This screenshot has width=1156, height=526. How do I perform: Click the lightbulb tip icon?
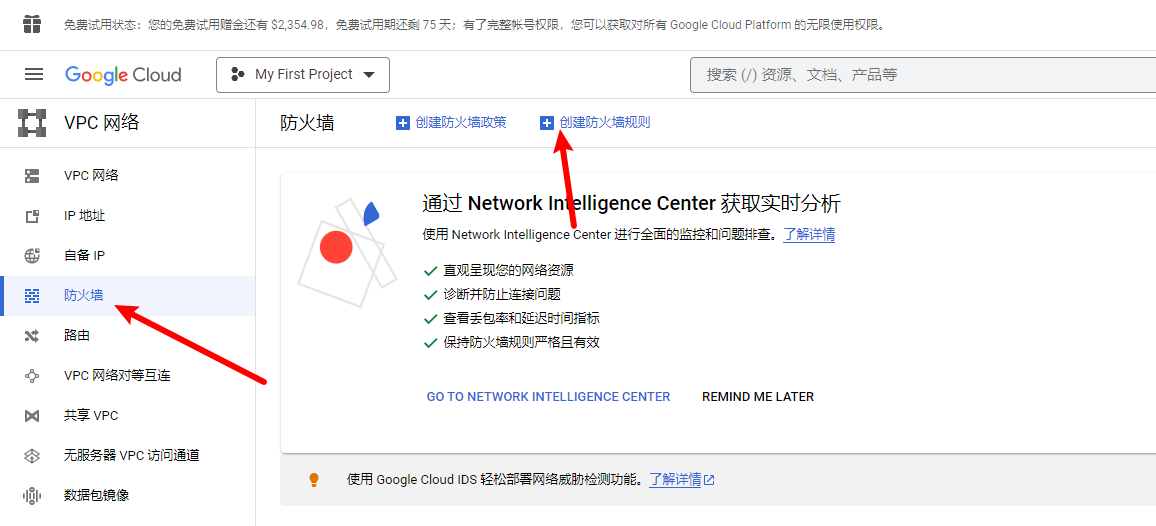(x=313, y=480)
